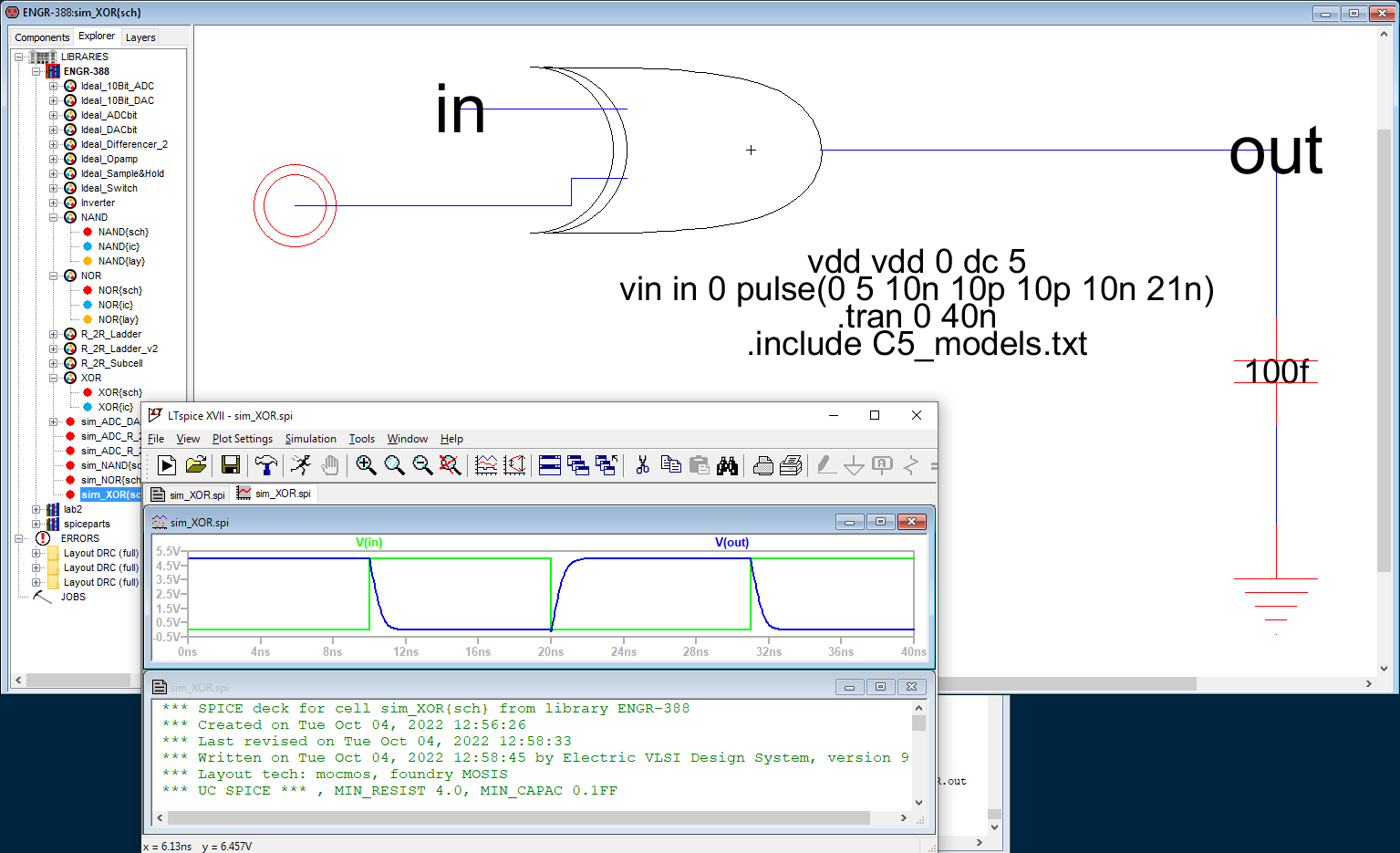
Task: Collapse the XOR cell group
Action: (x=53, y=378)
